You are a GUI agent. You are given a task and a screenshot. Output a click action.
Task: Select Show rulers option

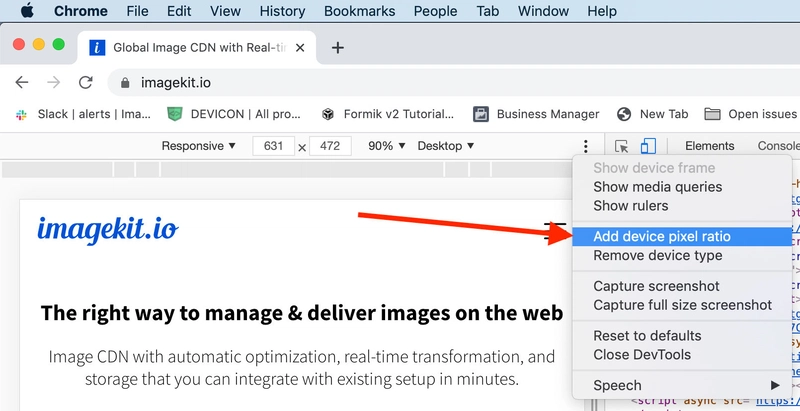click(681, 206)
